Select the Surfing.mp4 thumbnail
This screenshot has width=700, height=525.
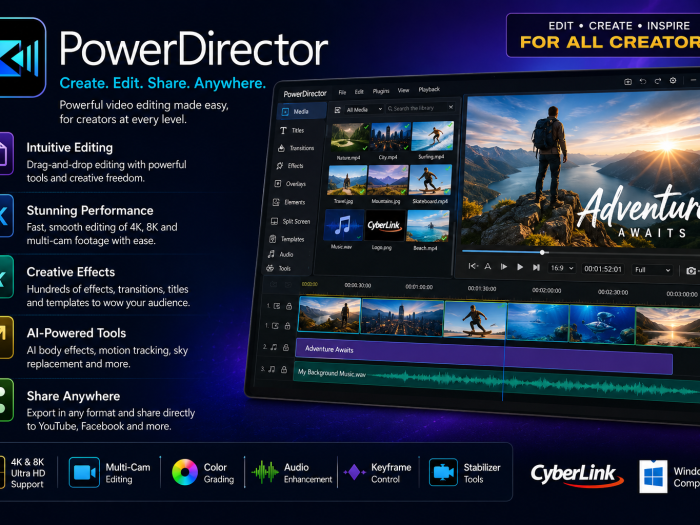(432, 136)
